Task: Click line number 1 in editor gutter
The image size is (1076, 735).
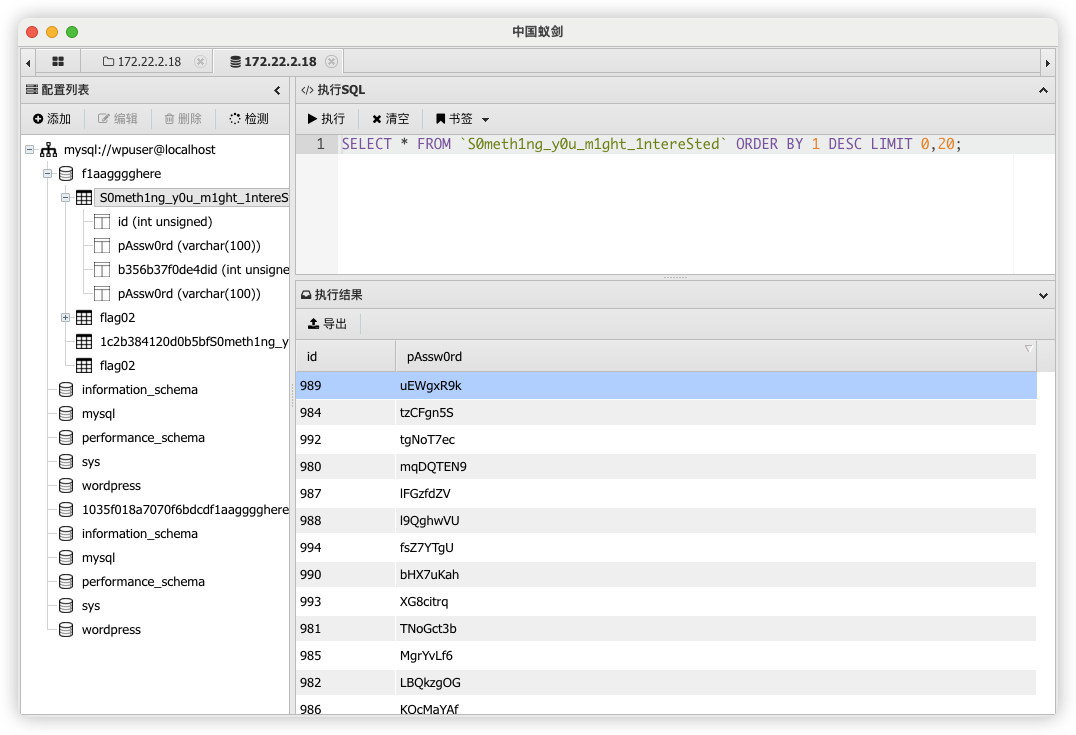Action: (320, 144)
